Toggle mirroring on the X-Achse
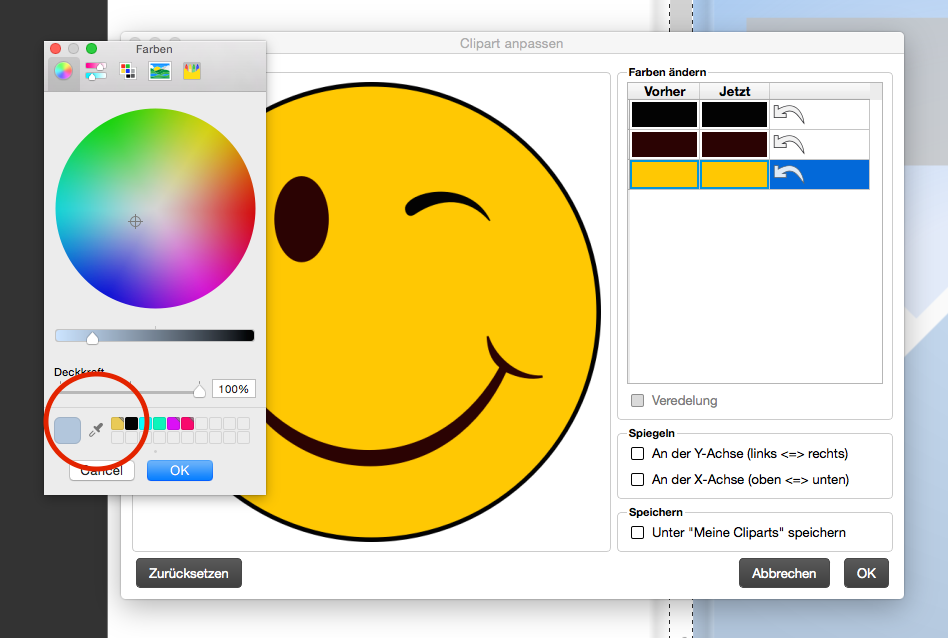 638,480
